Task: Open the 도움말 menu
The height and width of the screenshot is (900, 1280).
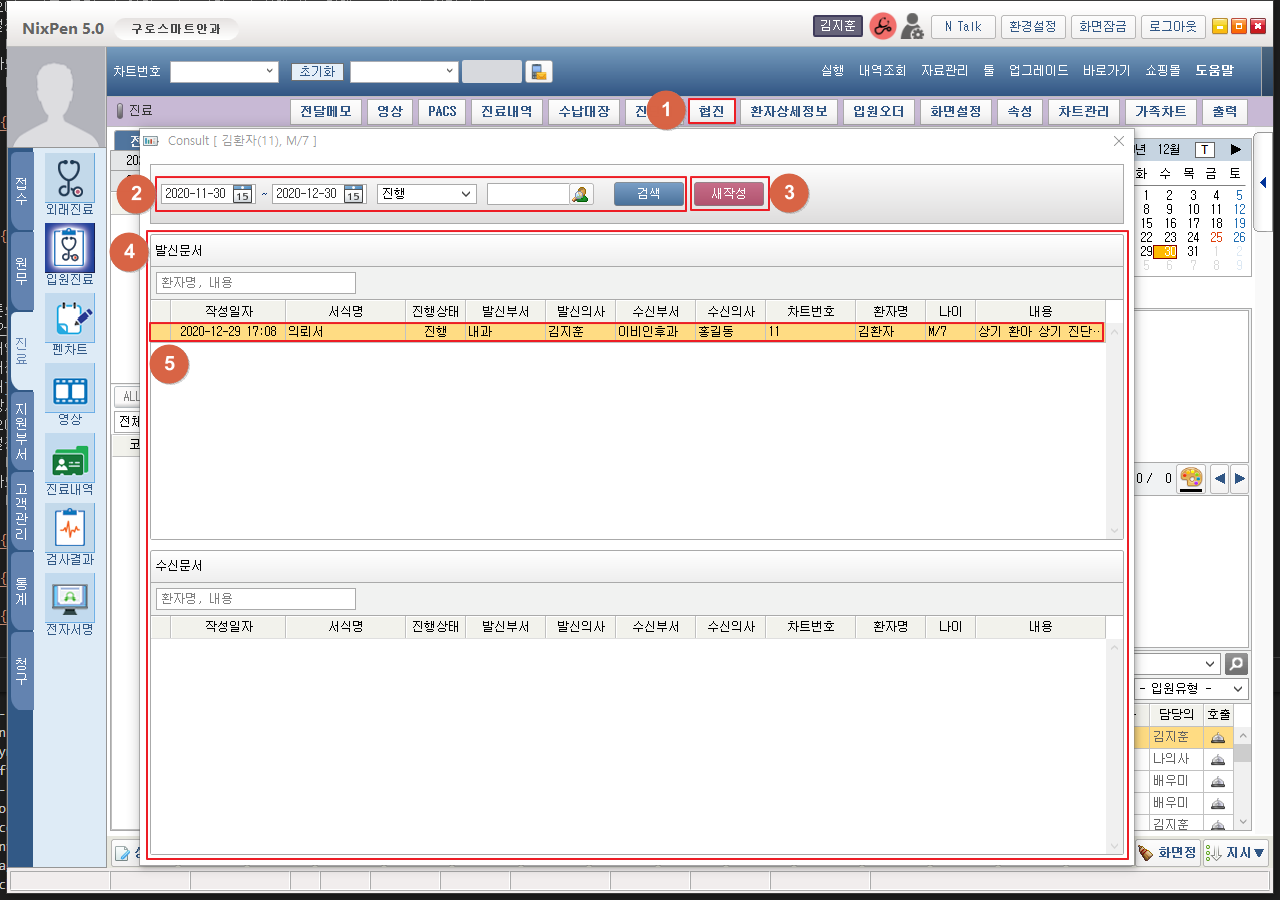Action: [1214, 71]
